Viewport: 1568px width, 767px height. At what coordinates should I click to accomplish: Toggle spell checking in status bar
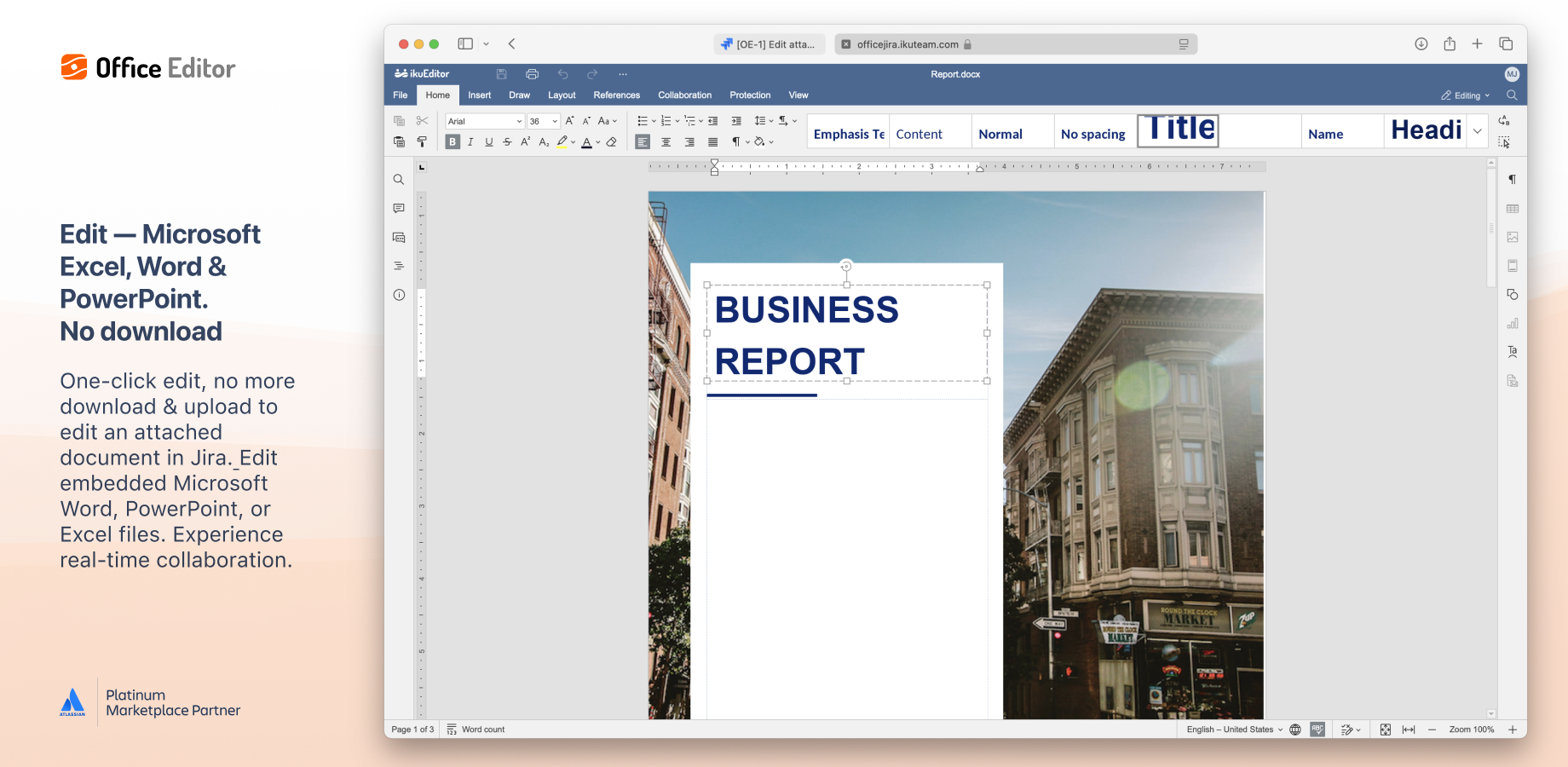coord(1317,730)
